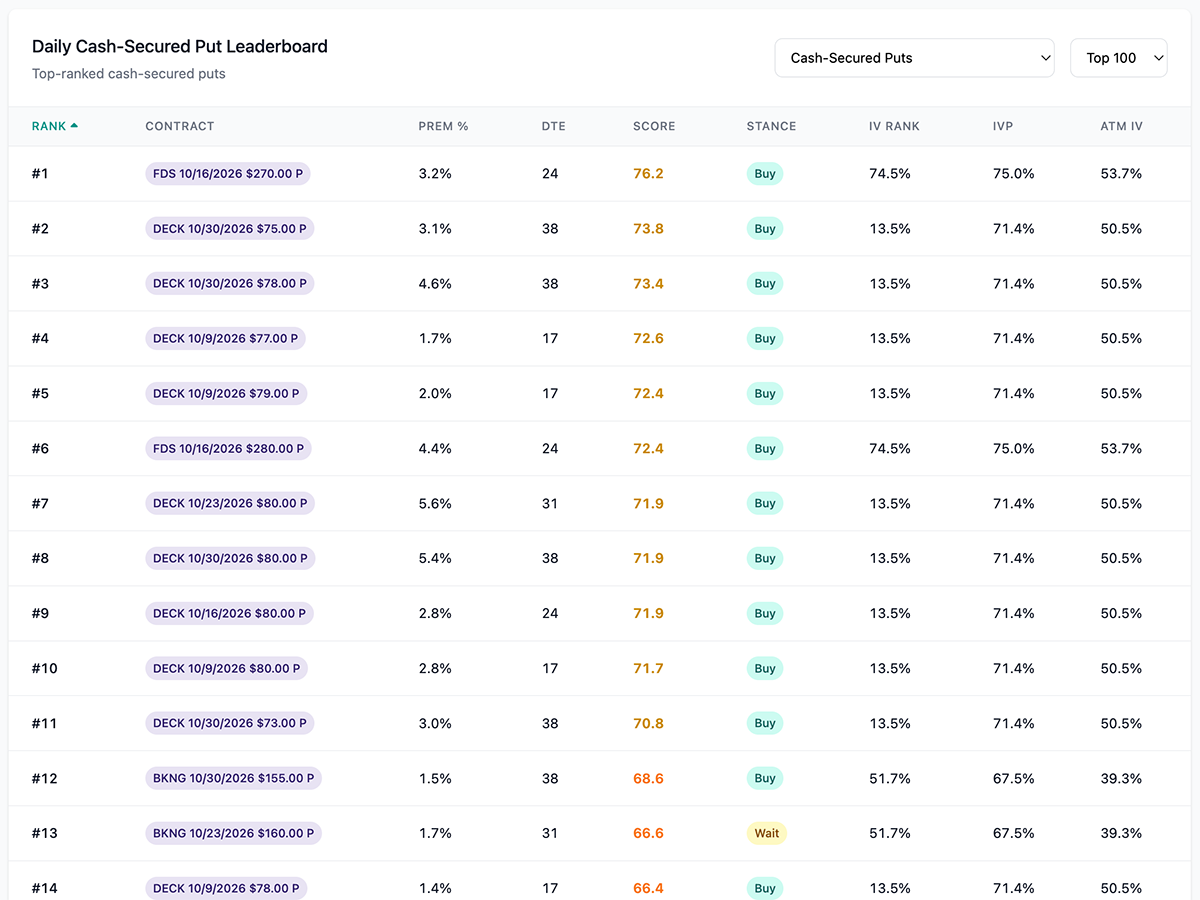1200x900 pixels.
Task: Sort by the CONTRACT column header
Action: pyautogui.click(x=180, y=126)
